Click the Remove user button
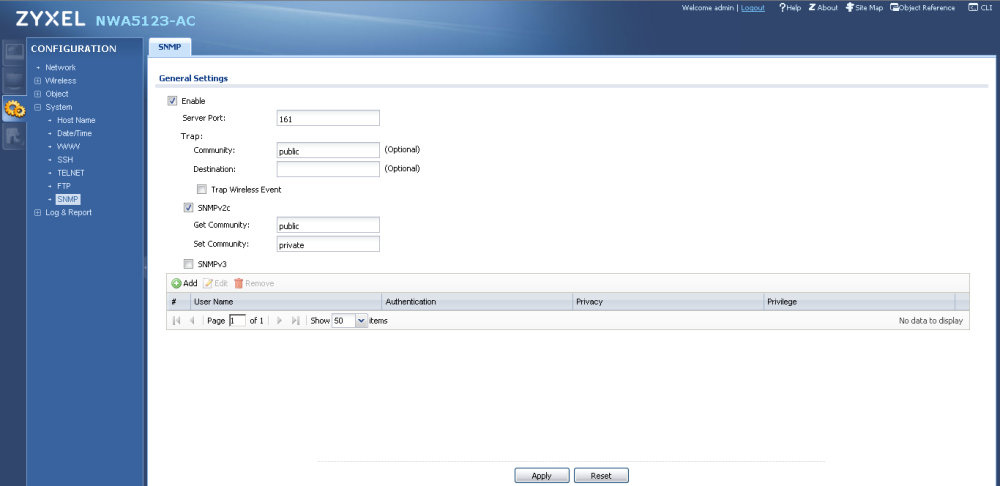1000x486 pixels. [x=254, y=283]
